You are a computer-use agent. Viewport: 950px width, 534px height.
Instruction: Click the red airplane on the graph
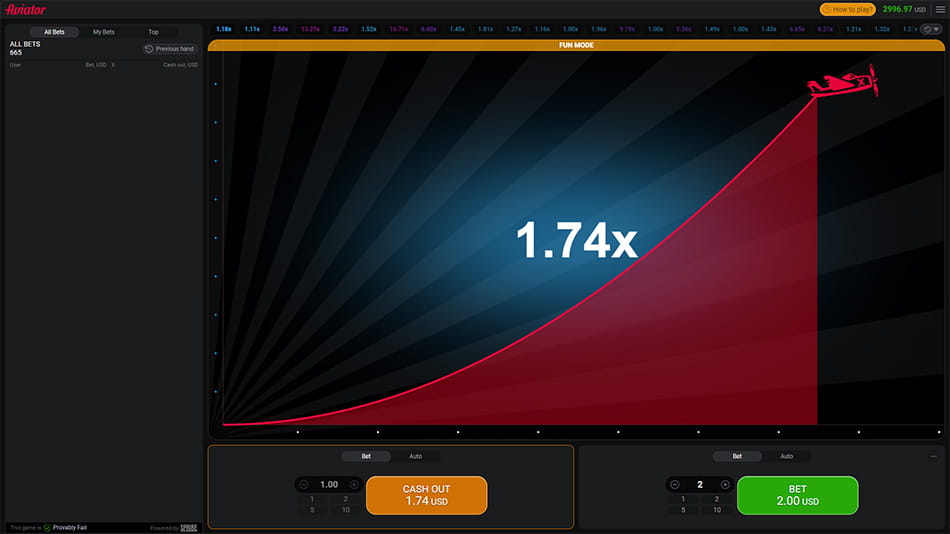(x=843, y=81)
